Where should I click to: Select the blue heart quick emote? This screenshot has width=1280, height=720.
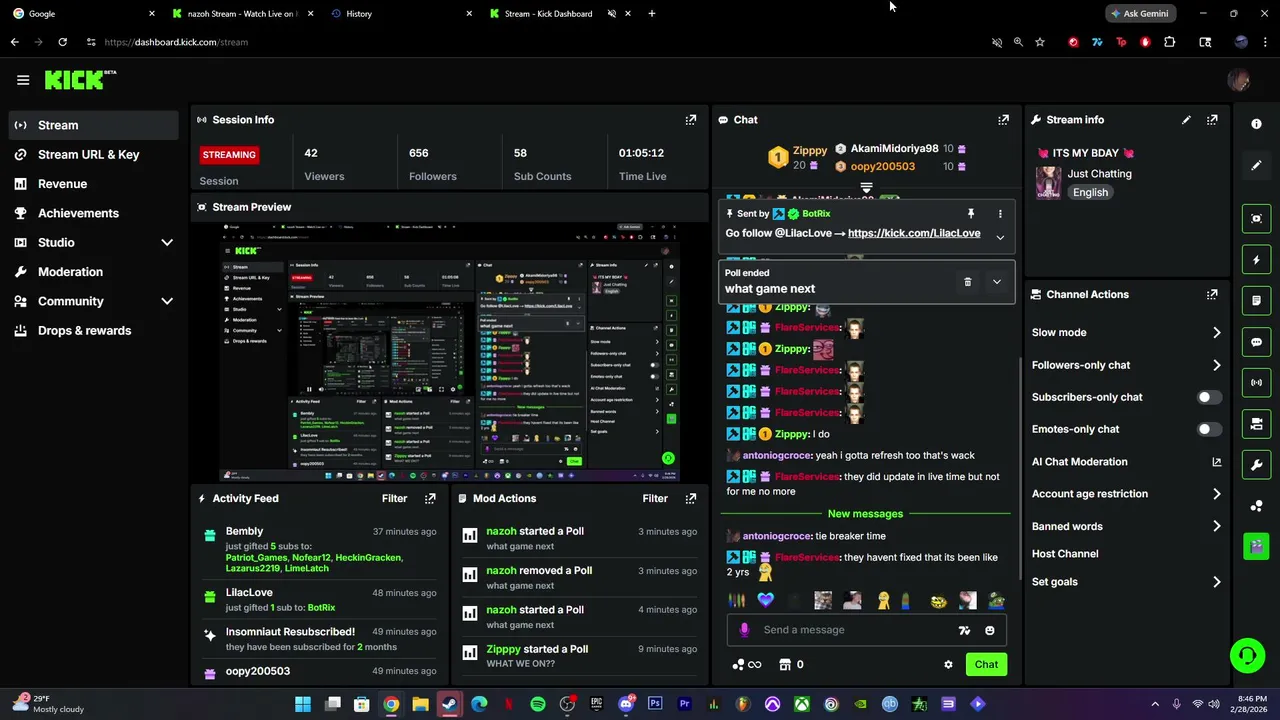(x=766, y=600)
